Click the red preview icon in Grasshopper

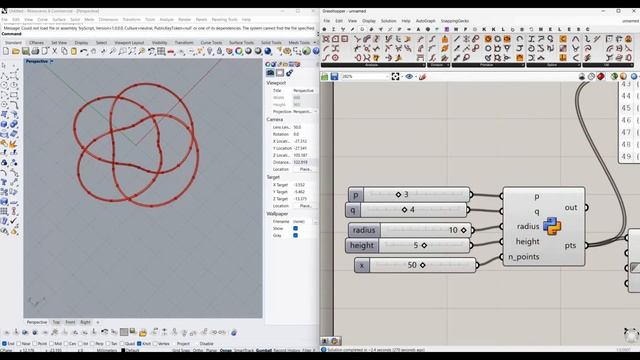(601, 76)
